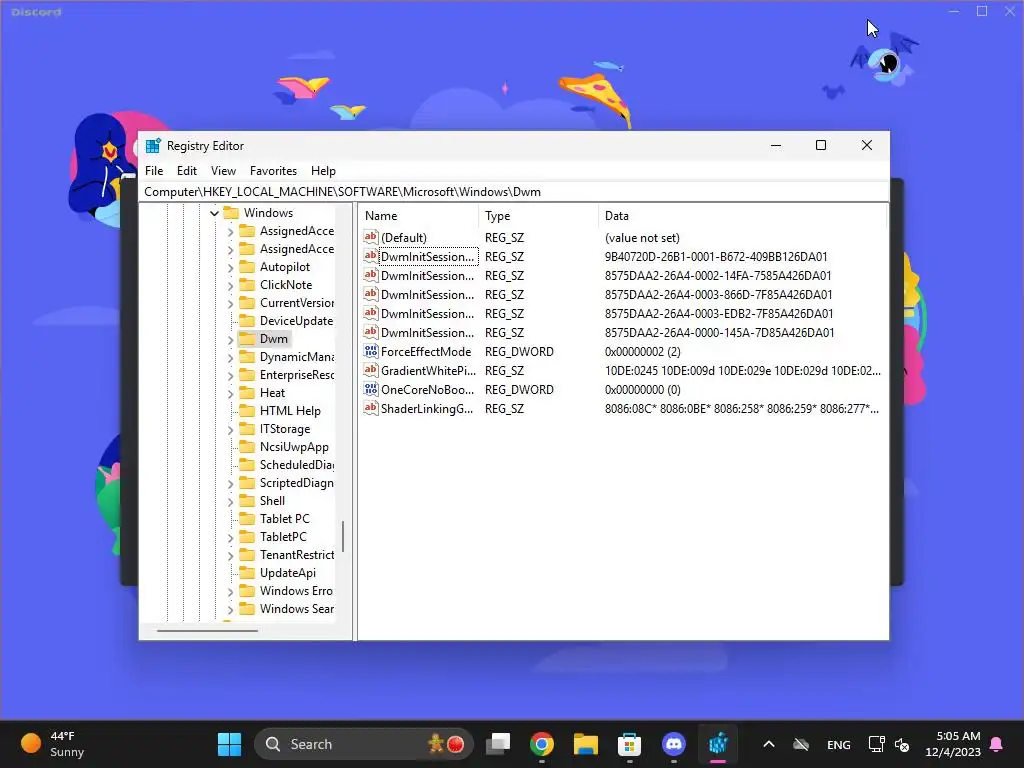Click the Registry Editor taskbar icon
Image resolution: width=1024 pixels, height=768 pixels.
(718, 744)
